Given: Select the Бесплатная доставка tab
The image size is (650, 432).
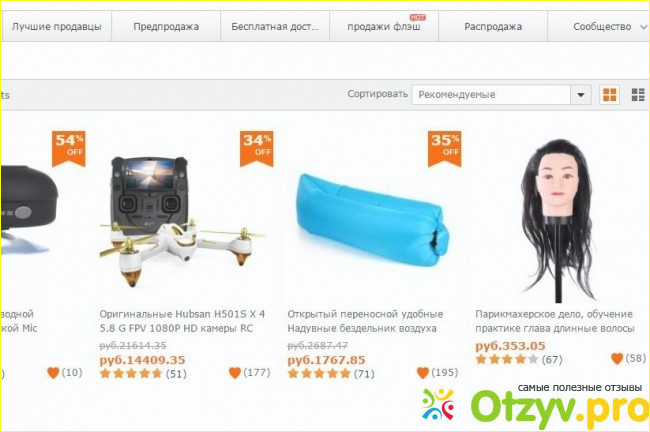Looking at the screenshot, I should pyautogui.click(x=275, y=27).
